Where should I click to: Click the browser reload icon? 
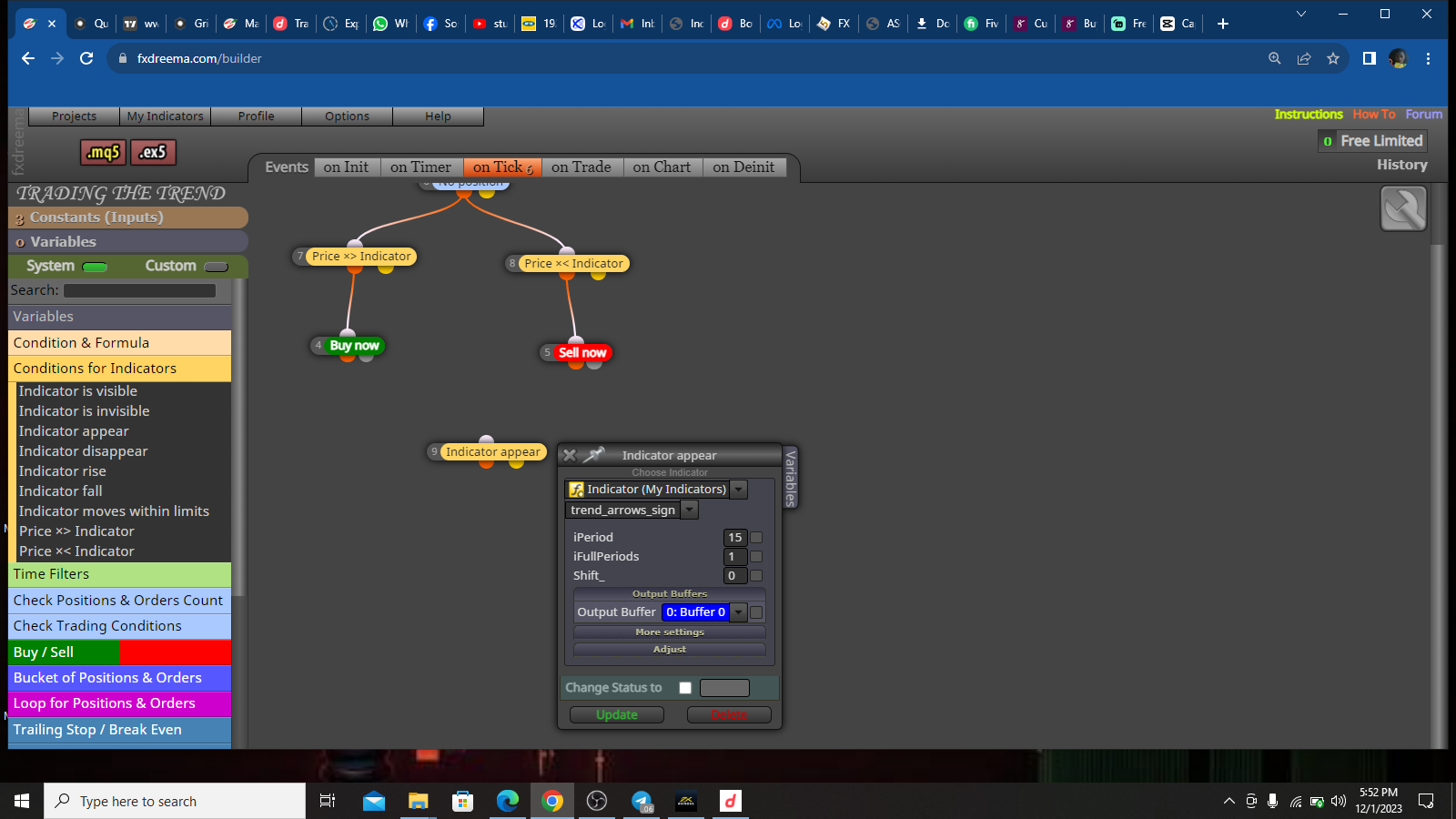pyautogui.click(x=86, y=58)
